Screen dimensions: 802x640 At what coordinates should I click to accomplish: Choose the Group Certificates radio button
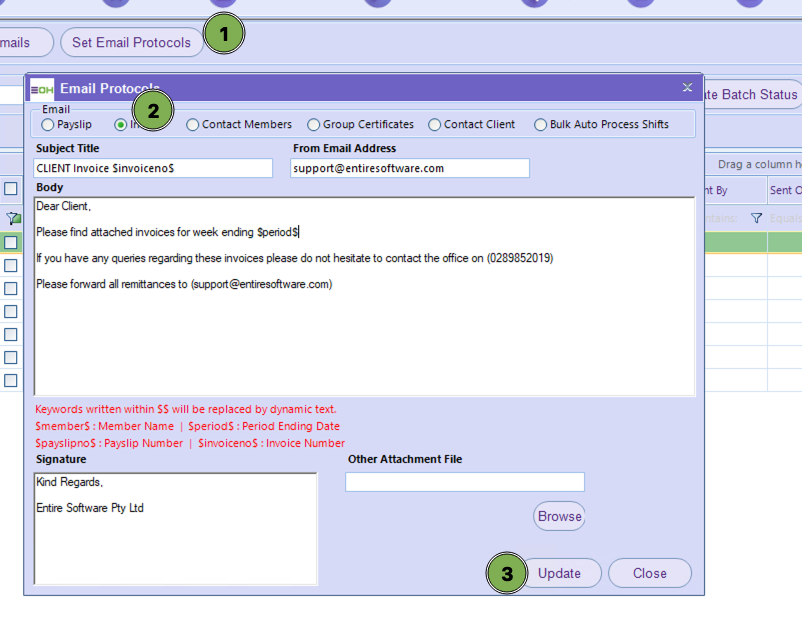pyautogui.click(x=314, y=125)
